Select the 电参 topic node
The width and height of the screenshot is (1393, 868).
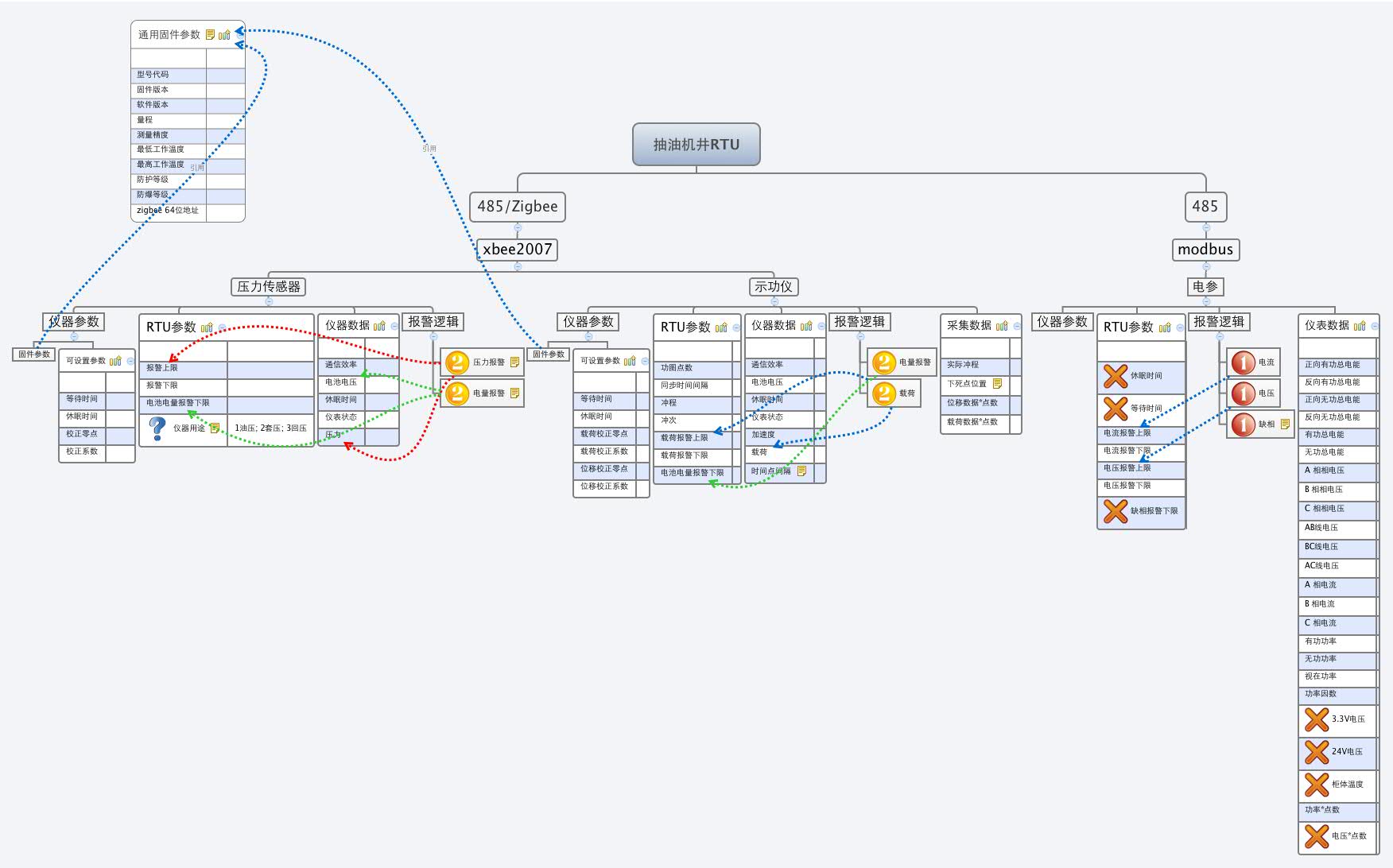(1205, 287)
